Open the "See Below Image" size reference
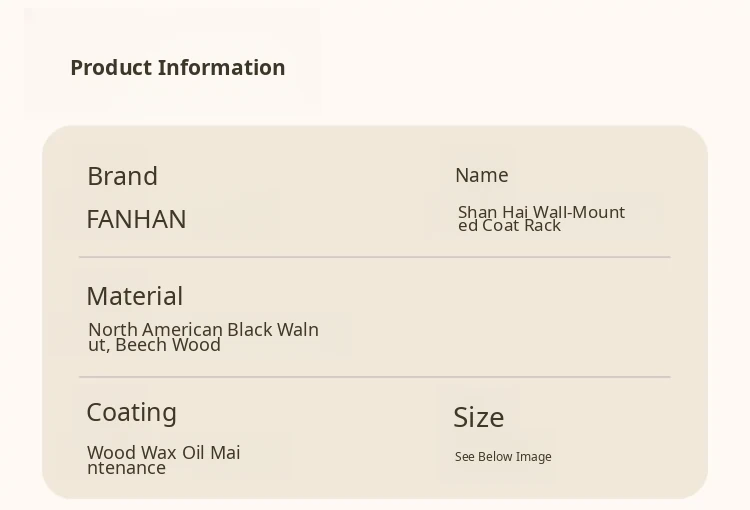750x510 pixels. (503, 457)
